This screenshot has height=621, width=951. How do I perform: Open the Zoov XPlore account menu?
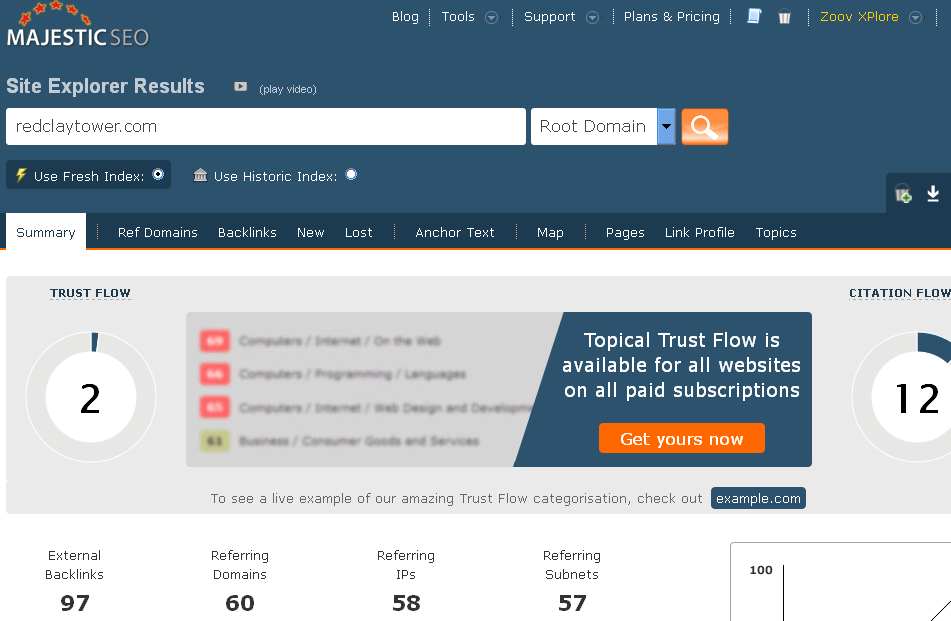859,17
